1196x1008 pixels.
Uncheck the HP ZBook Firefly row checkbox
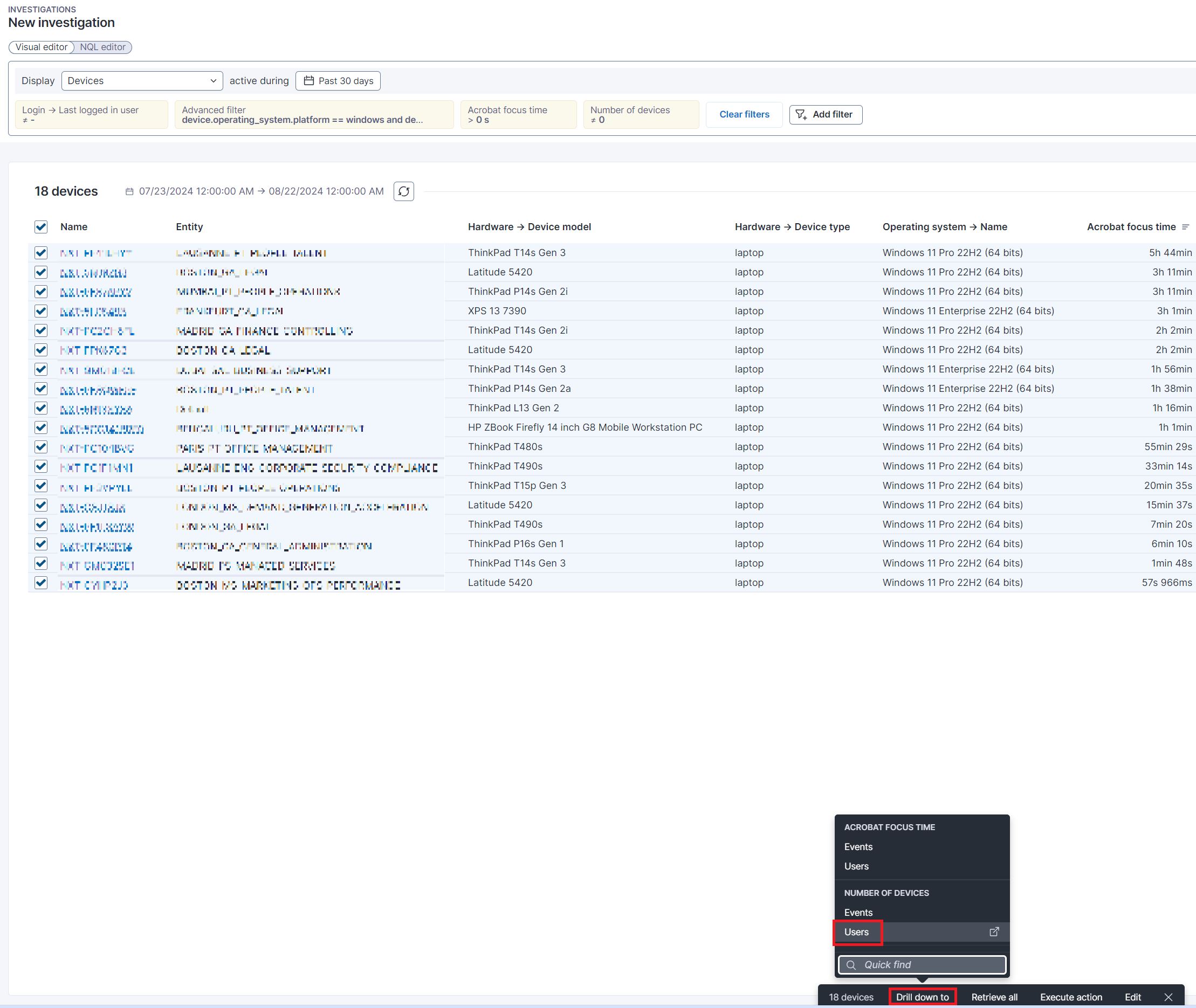(40, 427)
